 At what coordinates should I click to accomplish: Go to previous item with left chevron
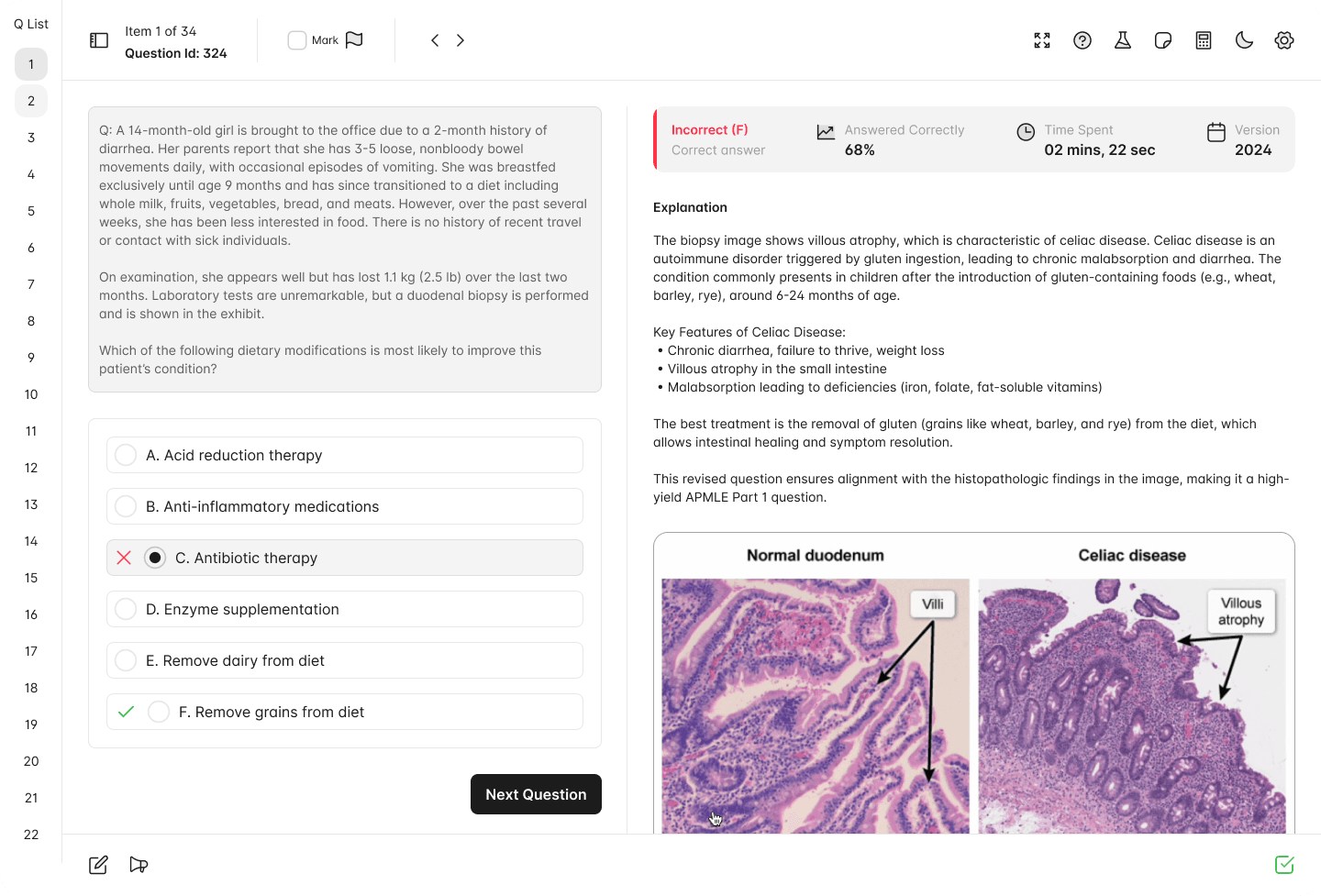[434, 40]
